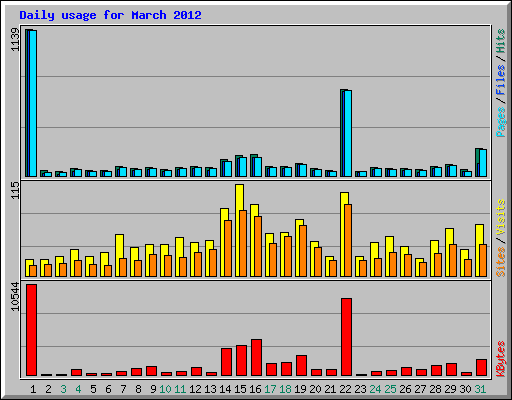Click day 21 on the x-axis
512x400 pixels.
330,389
